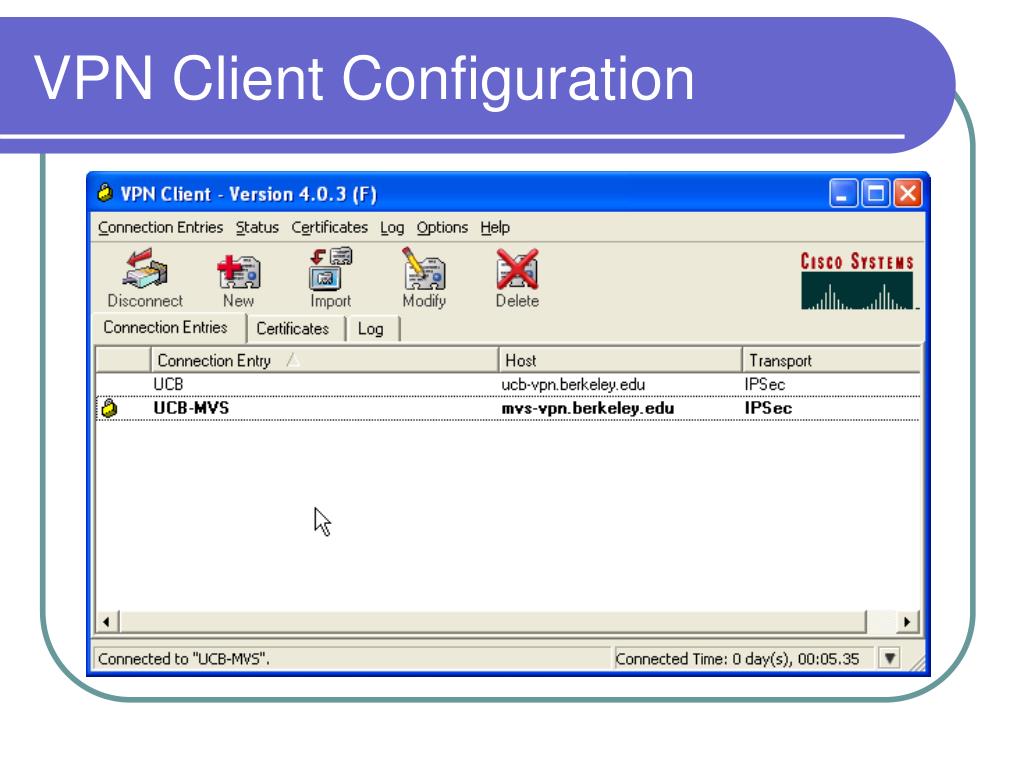1024x768 pixels.
Task: Switch to the Certificates tab
Action: click(296, 328)
